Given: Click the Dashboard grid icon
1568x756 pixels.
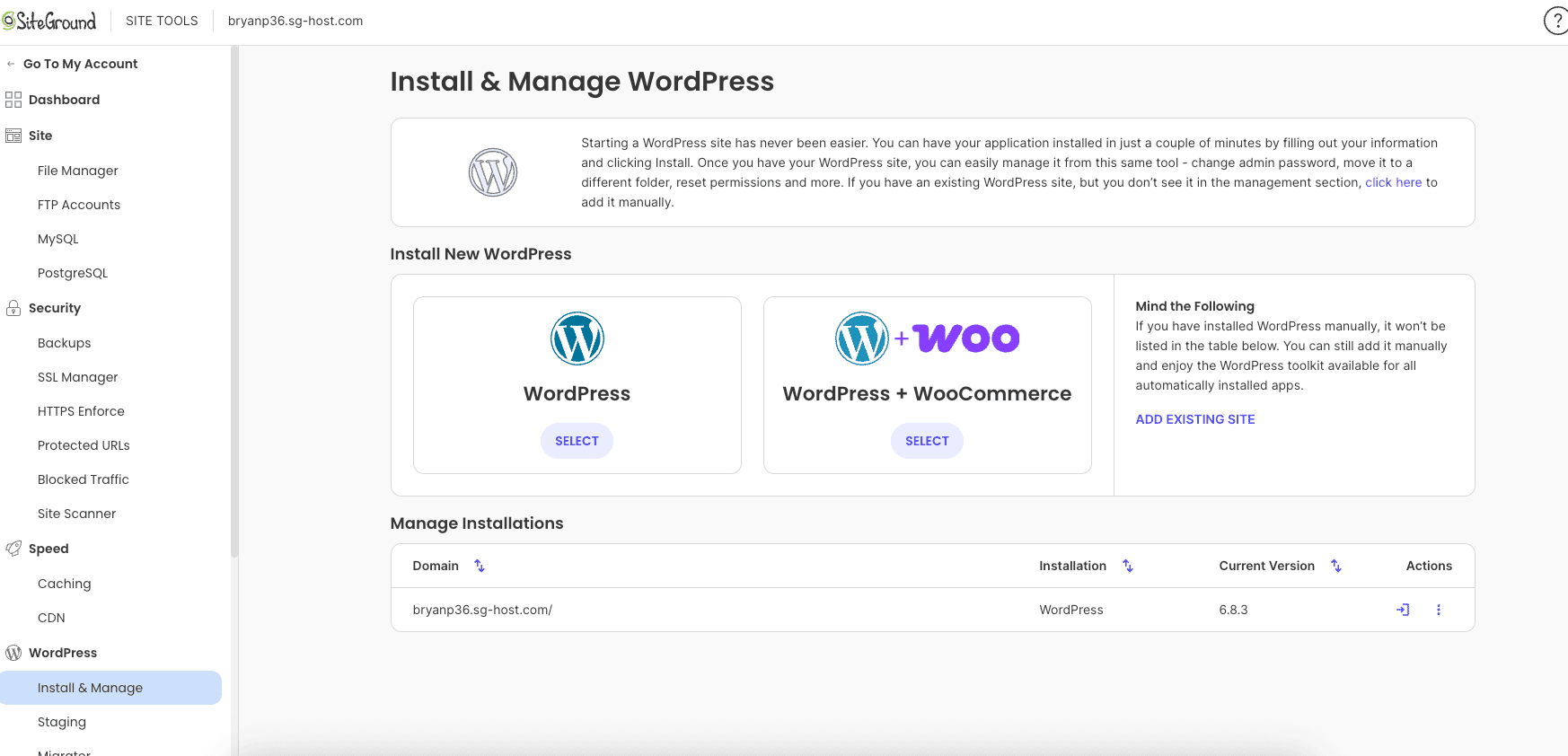Looking at the screenshot, I should 13,100.
